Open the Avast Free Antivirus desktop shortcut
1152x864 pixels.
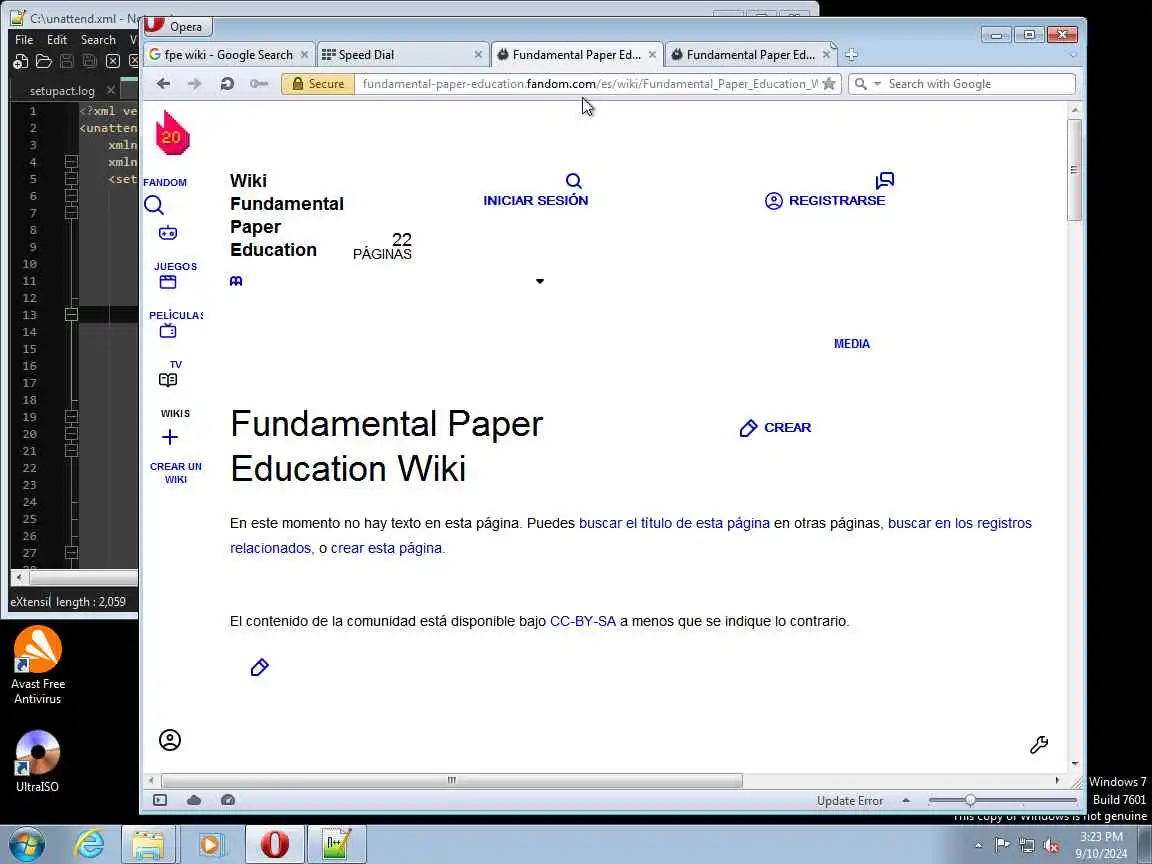(x=37, y=665)
